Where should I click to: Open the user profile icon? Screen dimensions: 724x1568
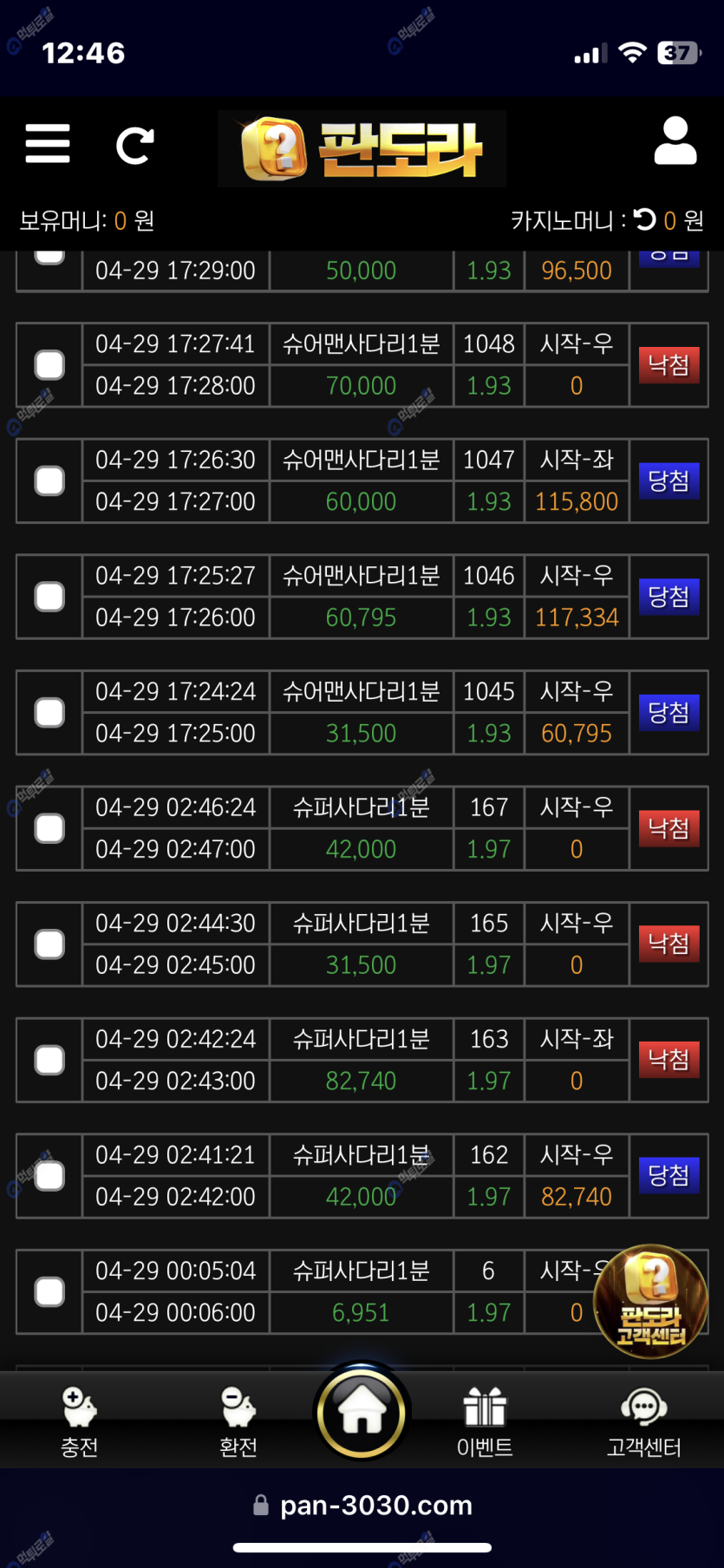[x=675, y=141]
